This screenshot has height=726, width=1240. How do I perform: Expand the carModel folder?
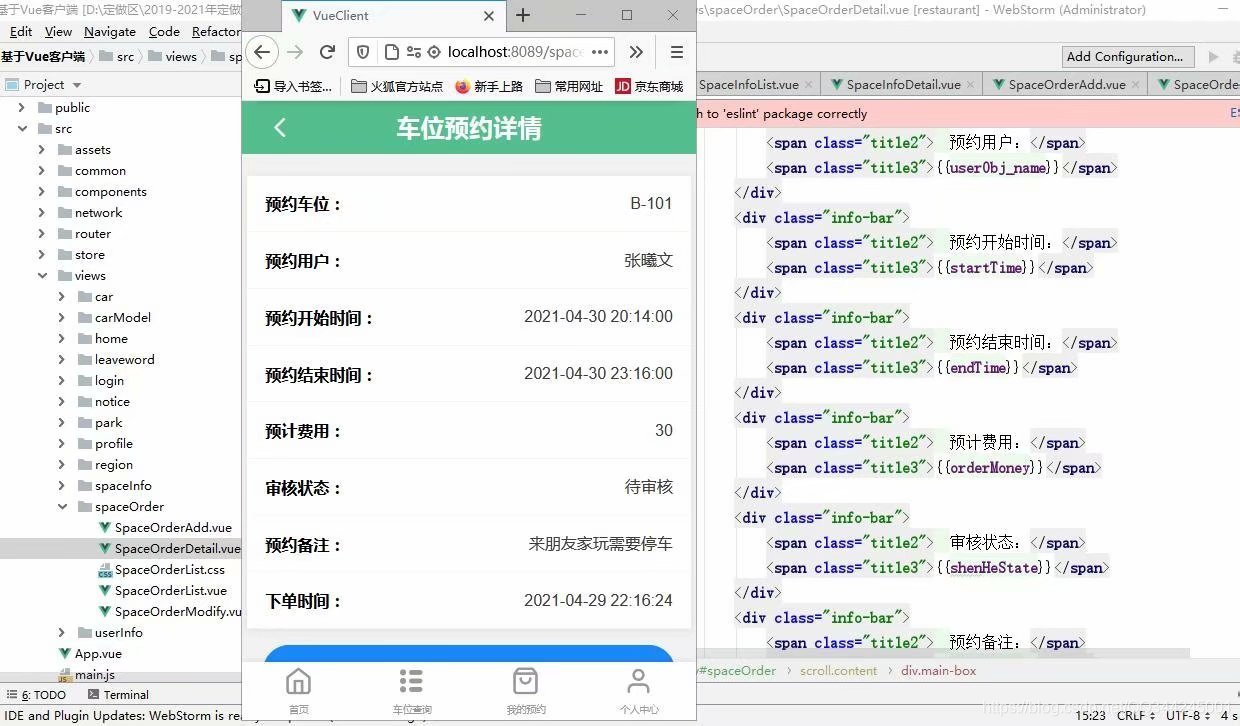[x=61, y=317]
